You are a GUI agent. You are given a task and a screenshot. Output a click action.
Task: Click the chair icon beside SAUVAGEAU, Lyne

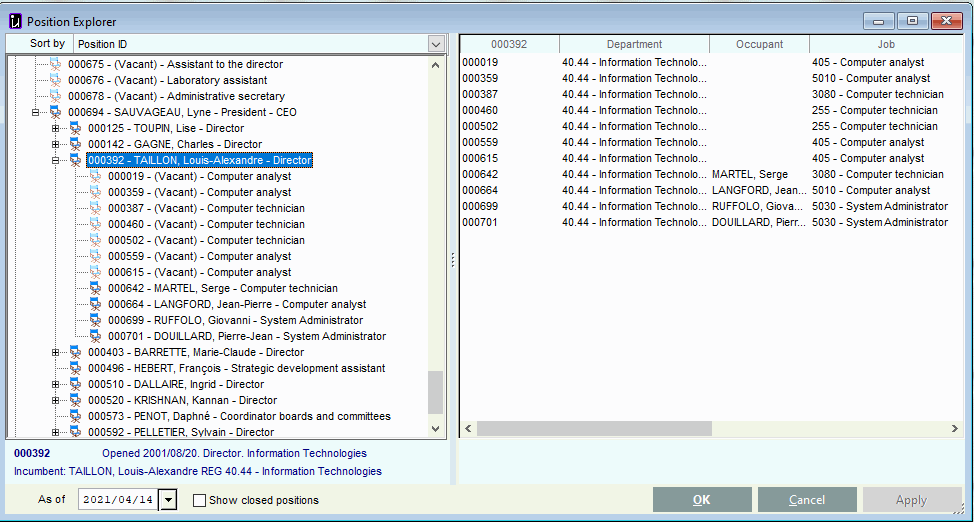55,112
